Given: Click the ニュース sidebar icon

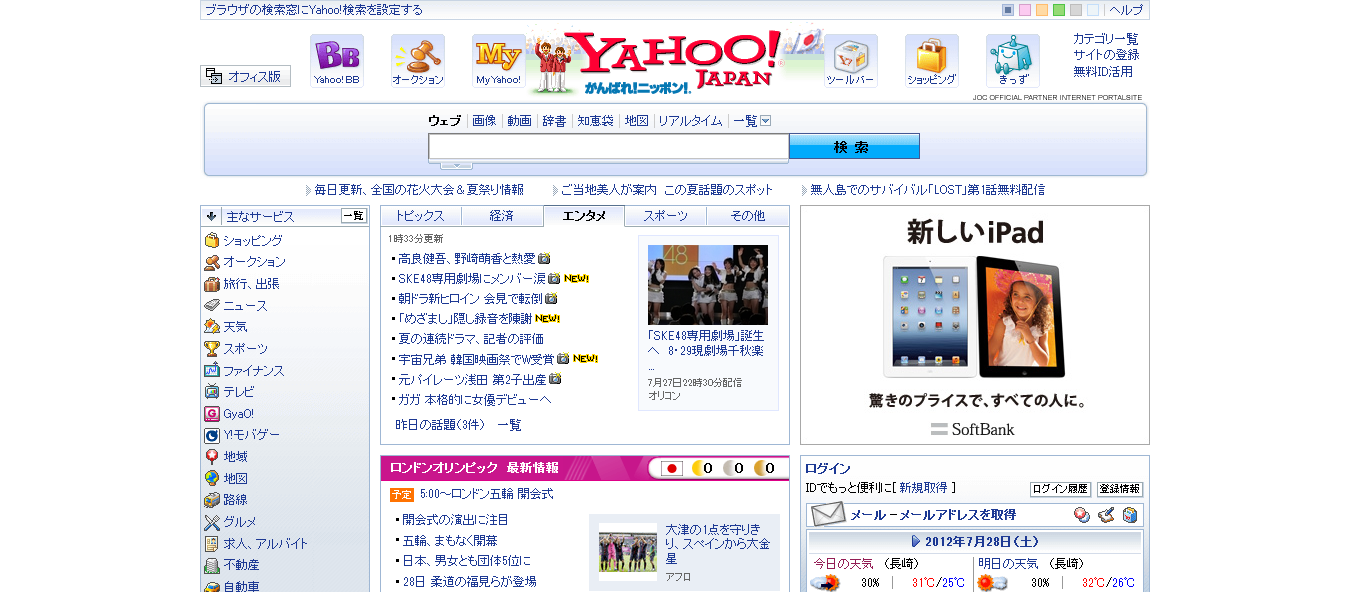Looking at the screenshot, I should [x=212, y=305].
